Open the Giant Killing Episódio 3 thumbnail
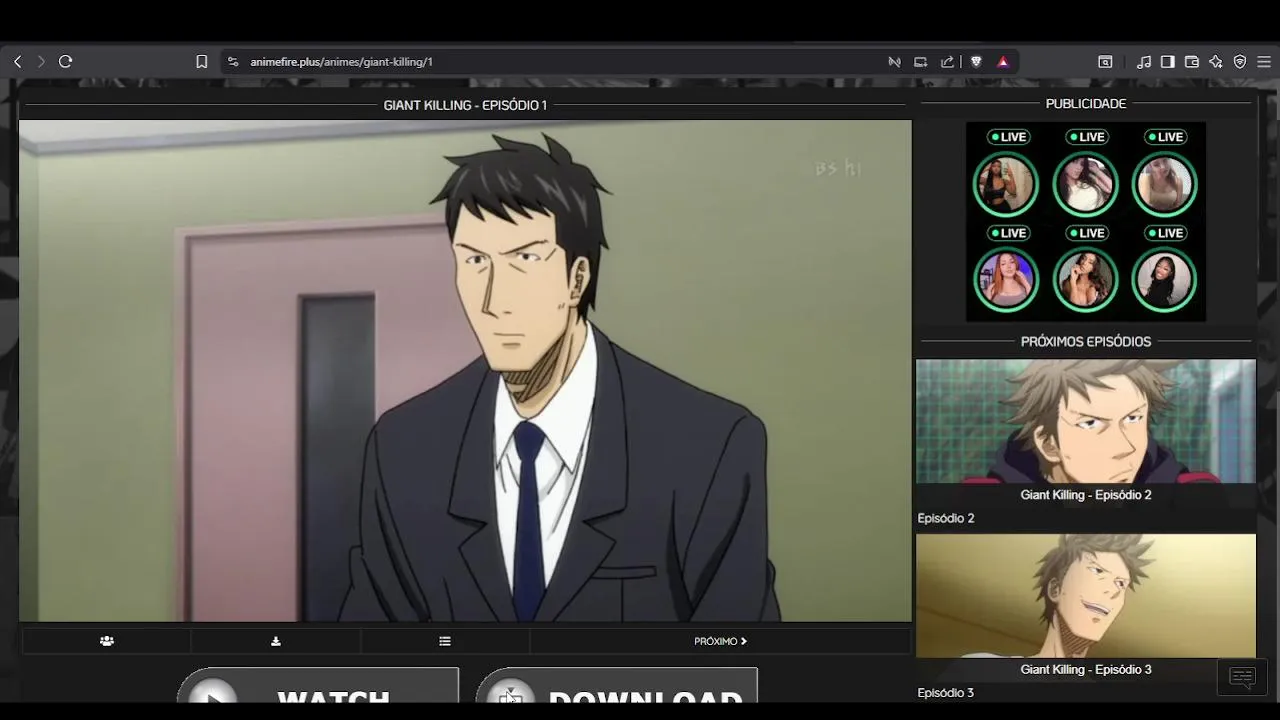Screen dimensions: 1280x720 click(x=1086, y=596)
